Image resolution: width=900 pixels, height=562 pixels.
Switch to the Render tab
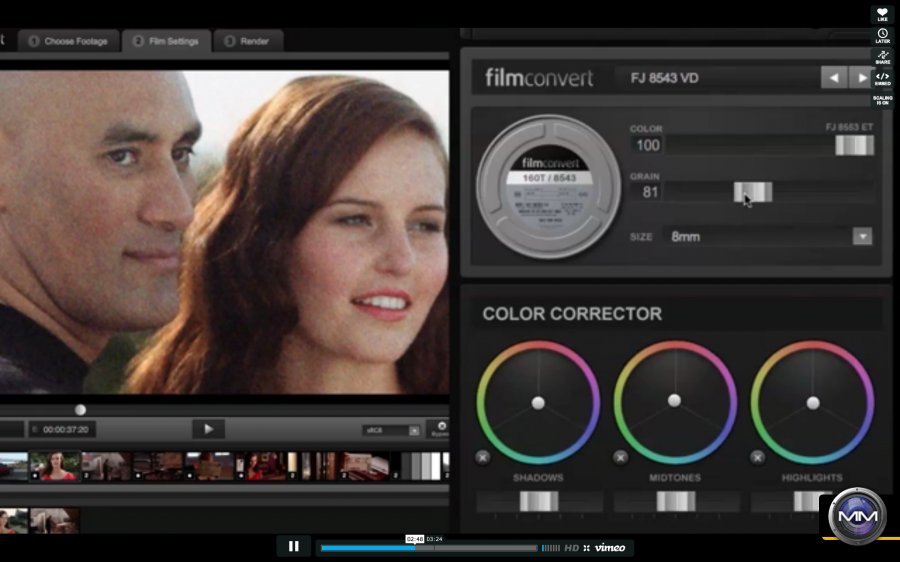tap(248, 41)
